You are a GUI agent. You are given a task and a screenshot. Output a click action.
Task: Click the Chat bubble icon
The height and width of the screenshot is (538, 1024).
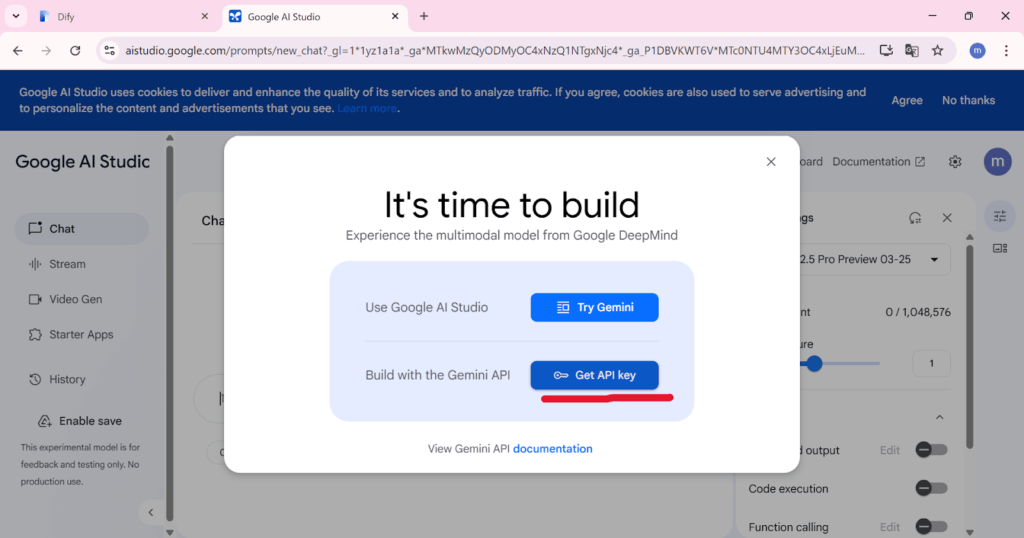coord(35,229)
